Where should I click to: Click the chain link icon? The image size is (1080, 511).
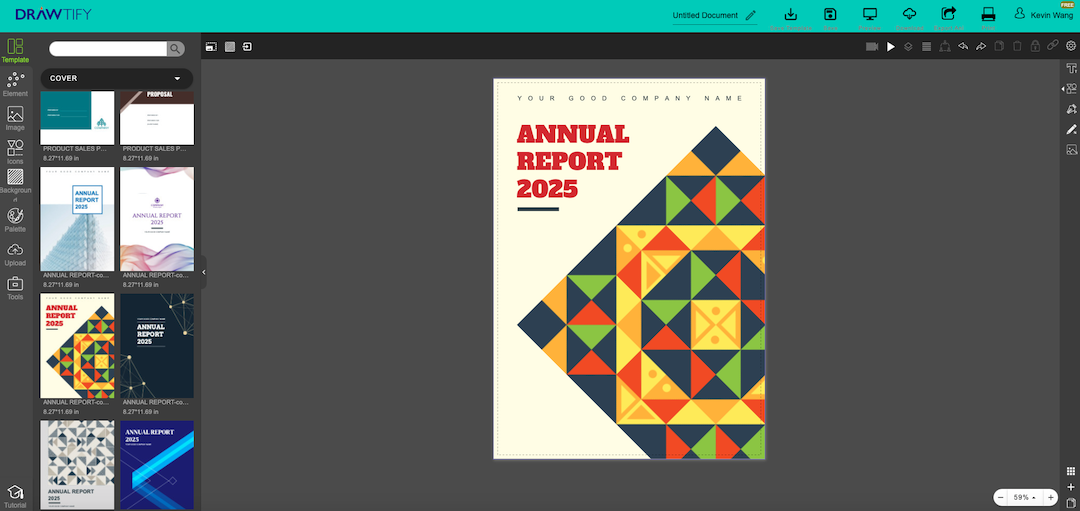click(x=1052, y=45)
